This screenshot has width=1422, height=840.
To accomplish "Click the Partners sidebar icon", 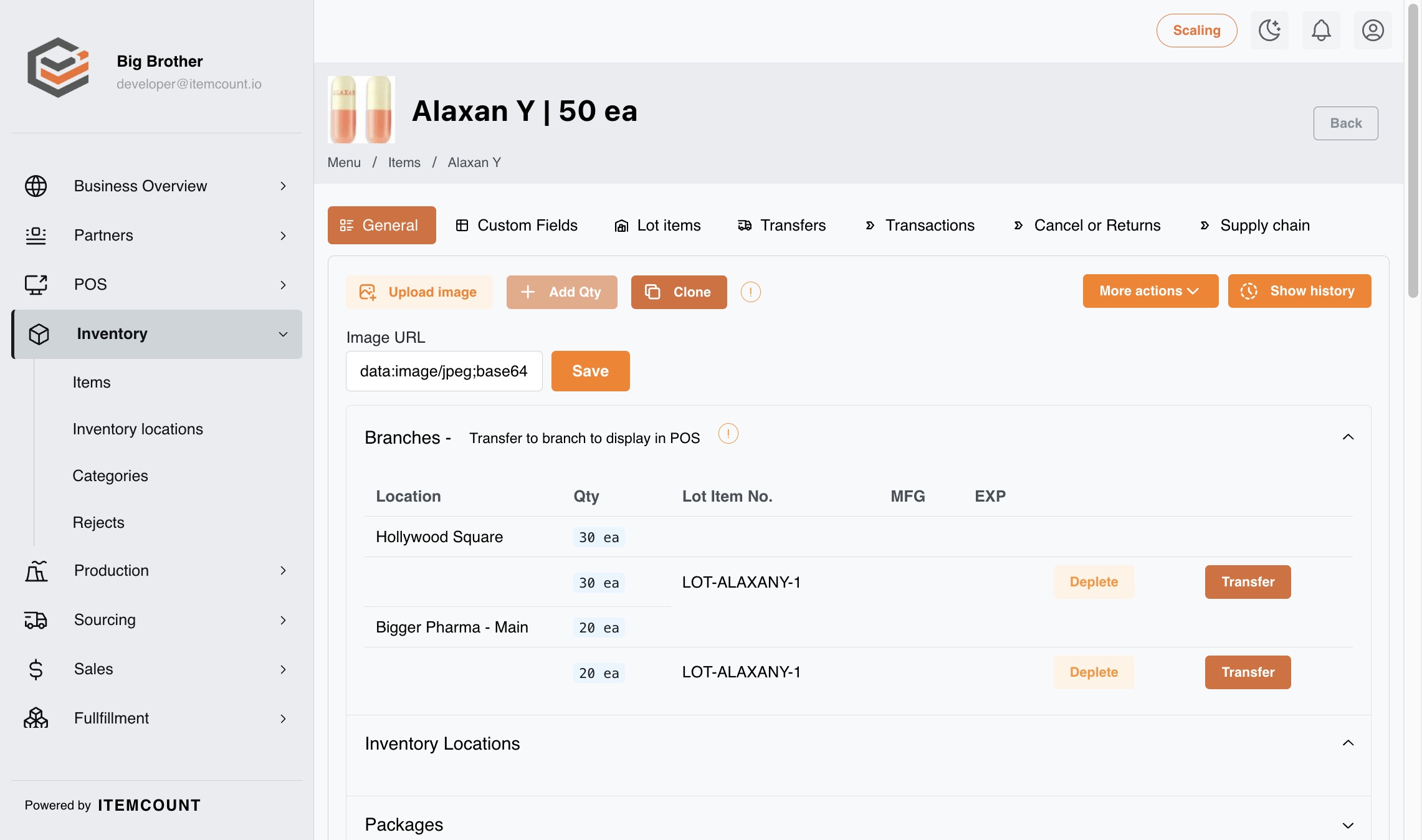I will pos(36,235).
